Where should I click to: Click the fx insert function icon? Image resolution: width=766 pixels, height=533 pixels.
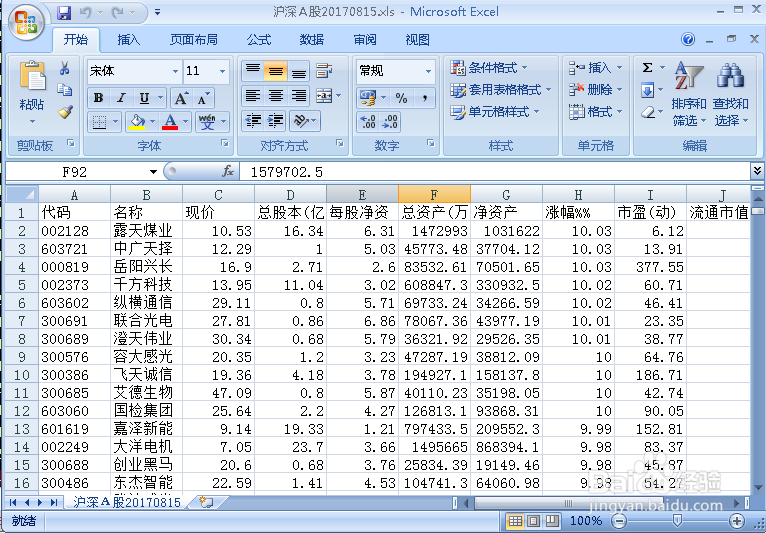click(228, 171)
